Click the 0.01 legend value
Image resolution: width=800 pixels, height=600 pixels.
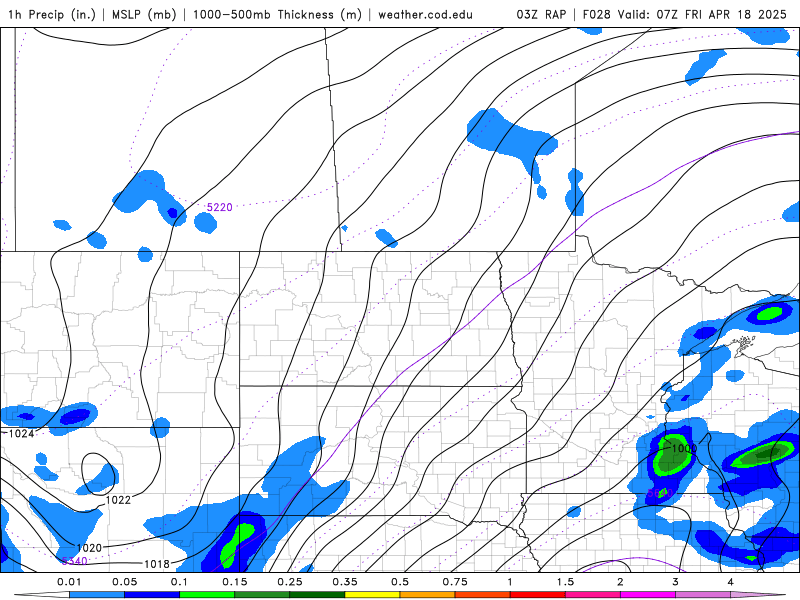(x=69, y=582)
